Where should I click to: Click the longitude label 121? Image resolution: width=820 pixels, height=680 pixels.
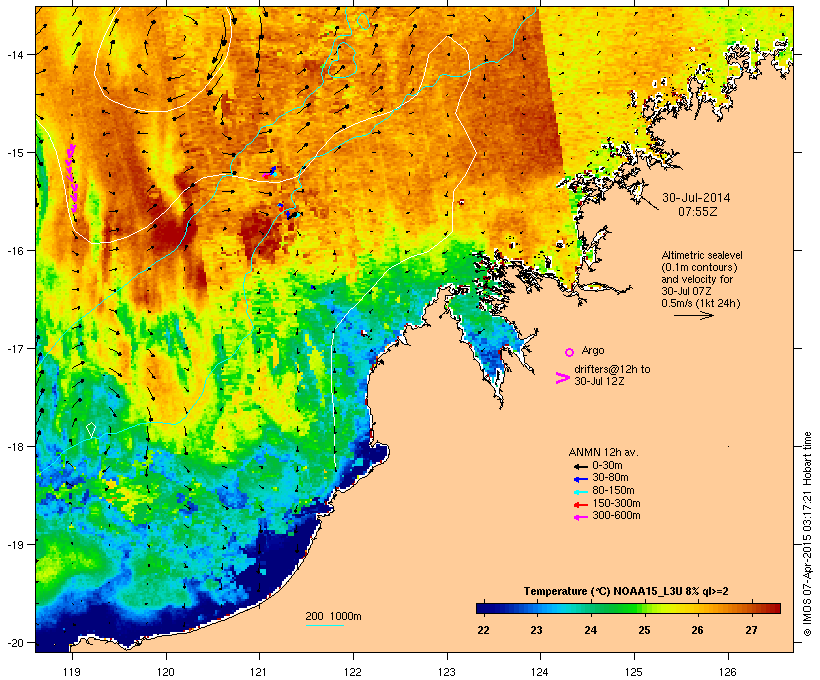coord(259,672)
